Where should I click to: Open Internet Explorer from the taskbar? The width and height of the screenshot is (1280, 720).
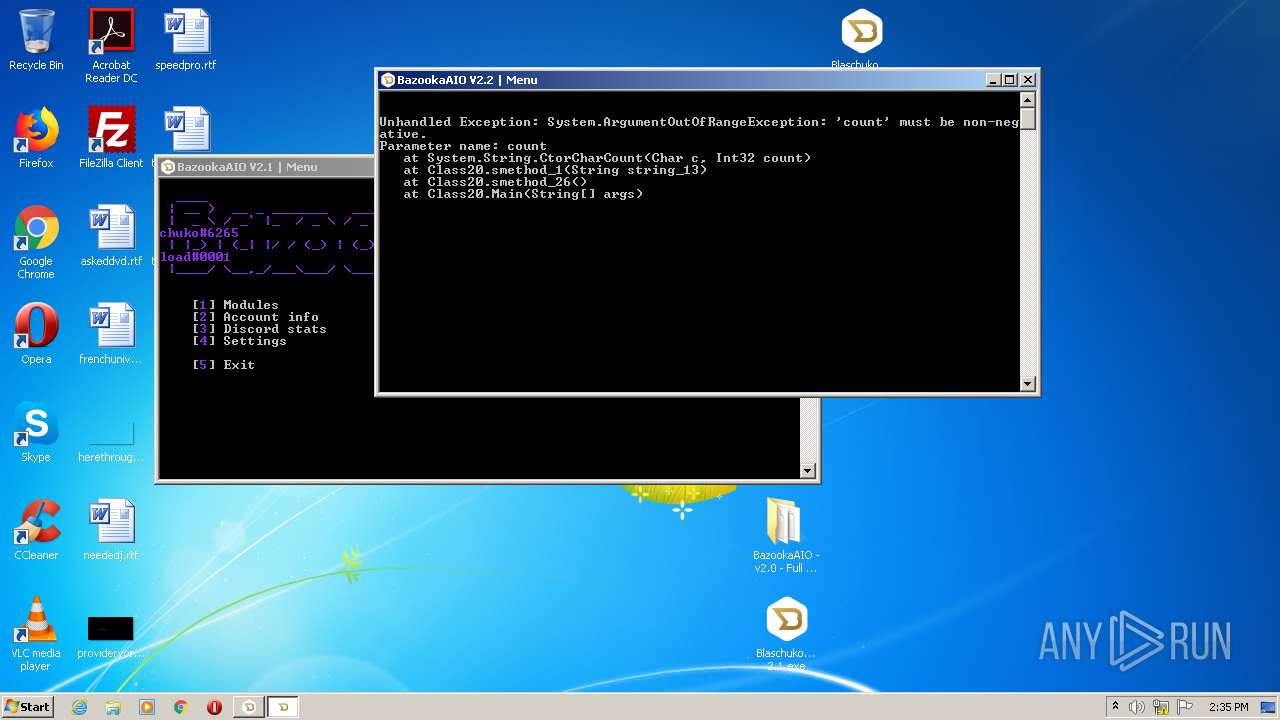(79, 707)
